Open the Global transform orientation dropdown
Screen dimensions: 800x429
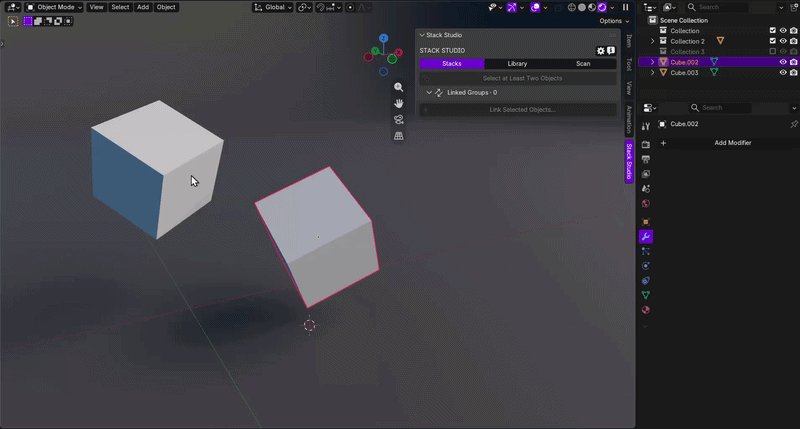tap(273, 7)
